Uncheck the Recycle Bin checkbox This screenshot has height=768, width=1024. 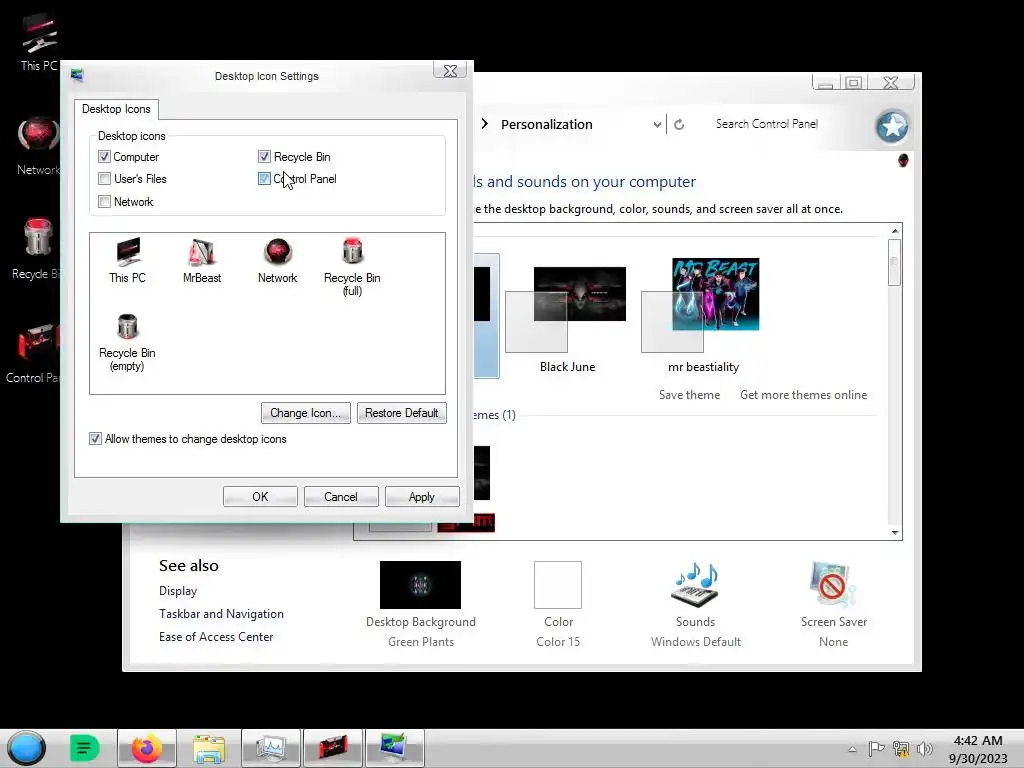point(264,157)
